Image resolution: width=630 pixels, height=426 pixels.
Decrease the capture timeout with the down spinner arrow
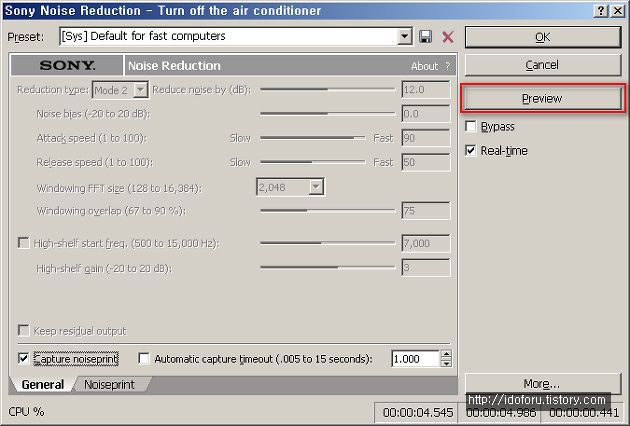[446, 363]
